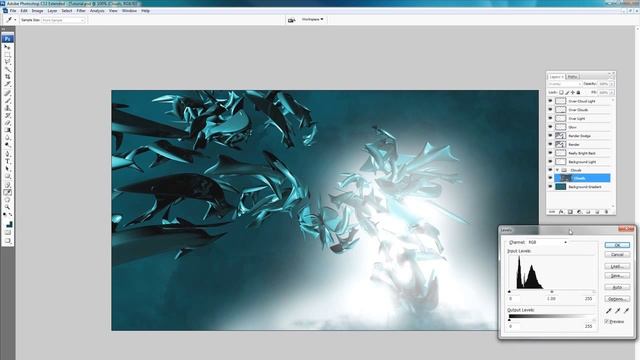Image resolution: width=640 pixels, height=360 pixels.
Task: Pick the black point eyedropper in Levels
Action: point(609,311)
